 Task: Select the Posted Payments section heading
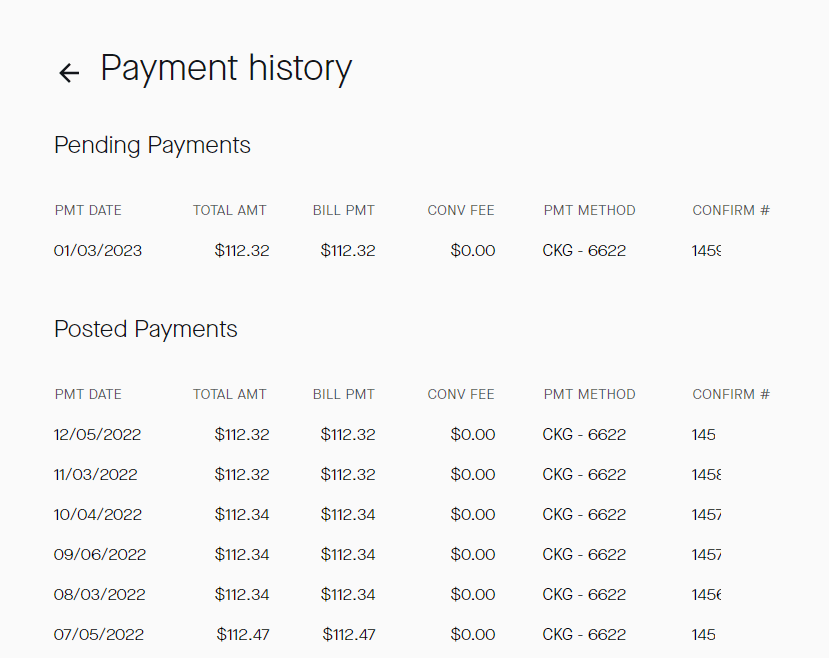(x=146, y=329)
